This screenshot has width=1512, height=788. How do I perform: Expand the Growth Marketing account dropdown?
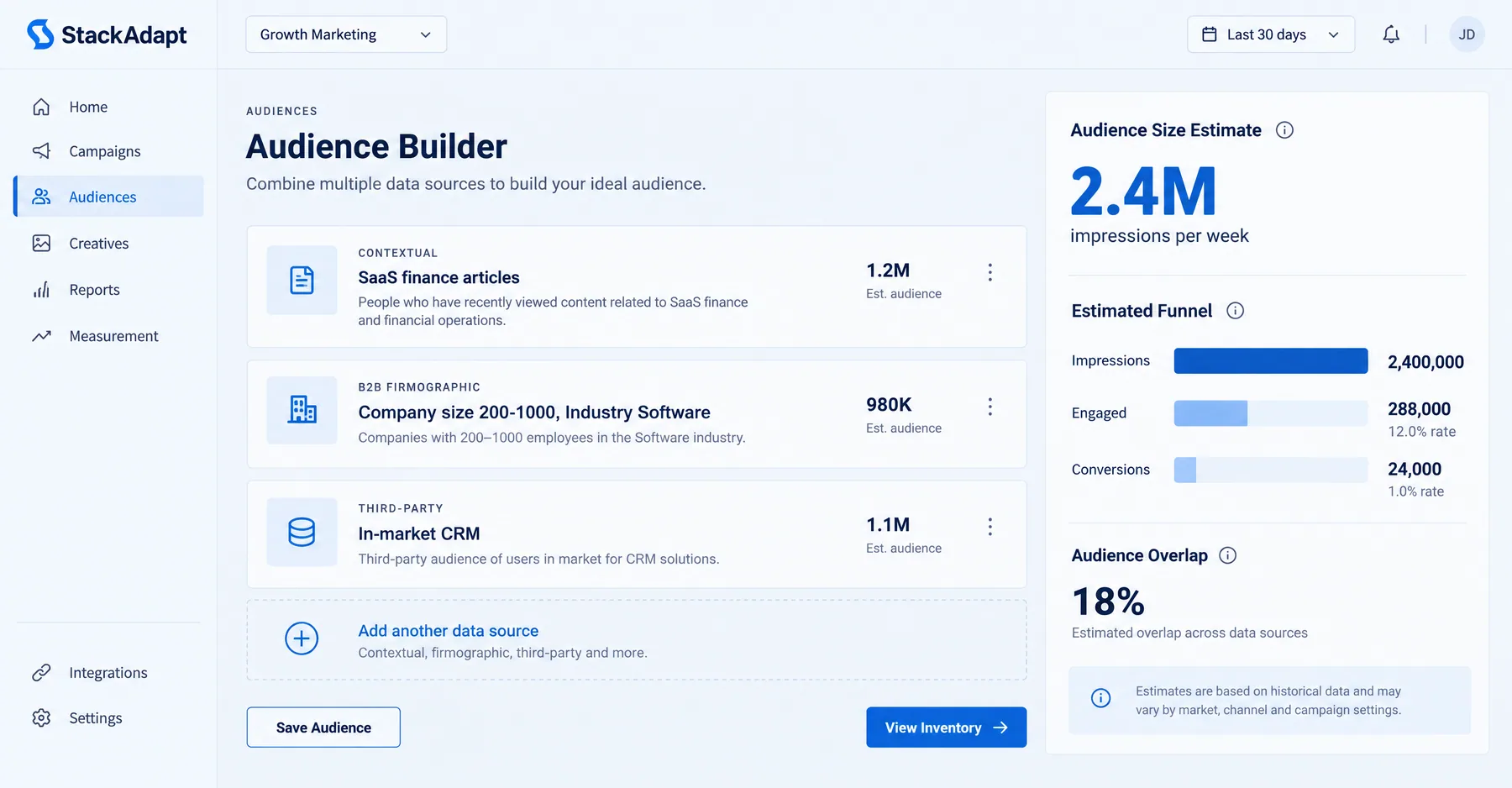tap(346, 34)
